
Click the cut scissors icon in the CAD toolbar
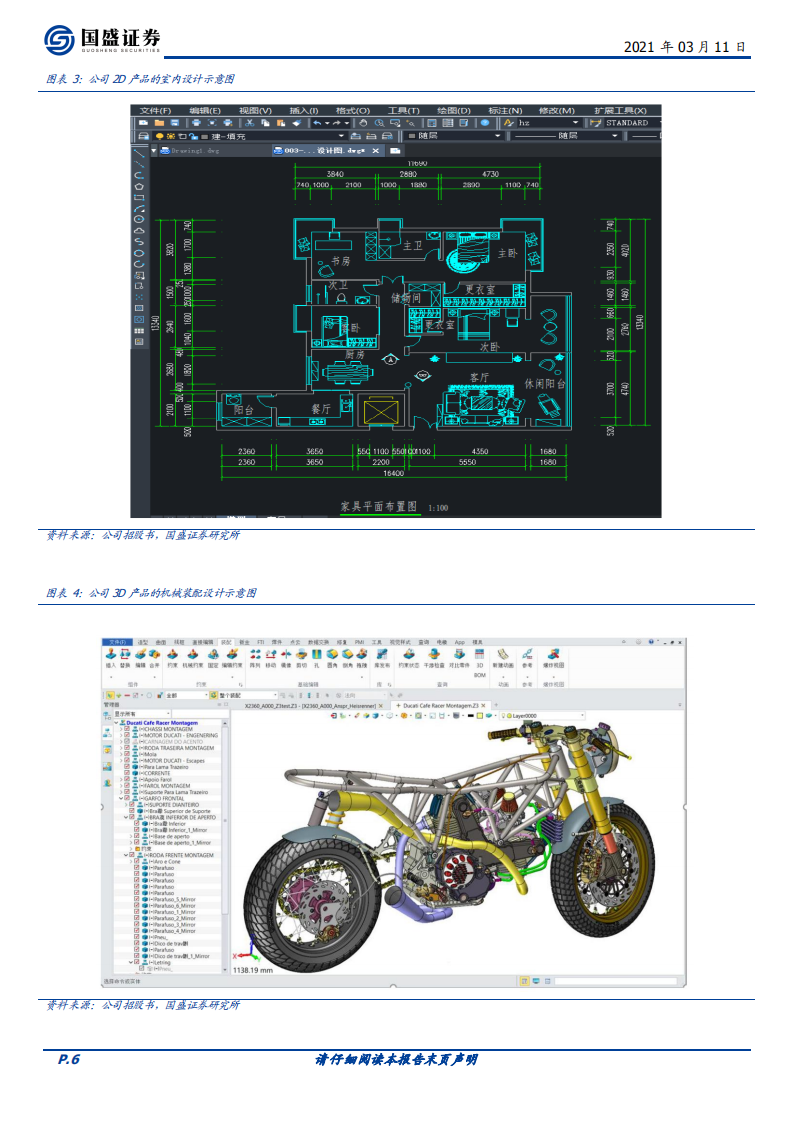pos(250,123)
